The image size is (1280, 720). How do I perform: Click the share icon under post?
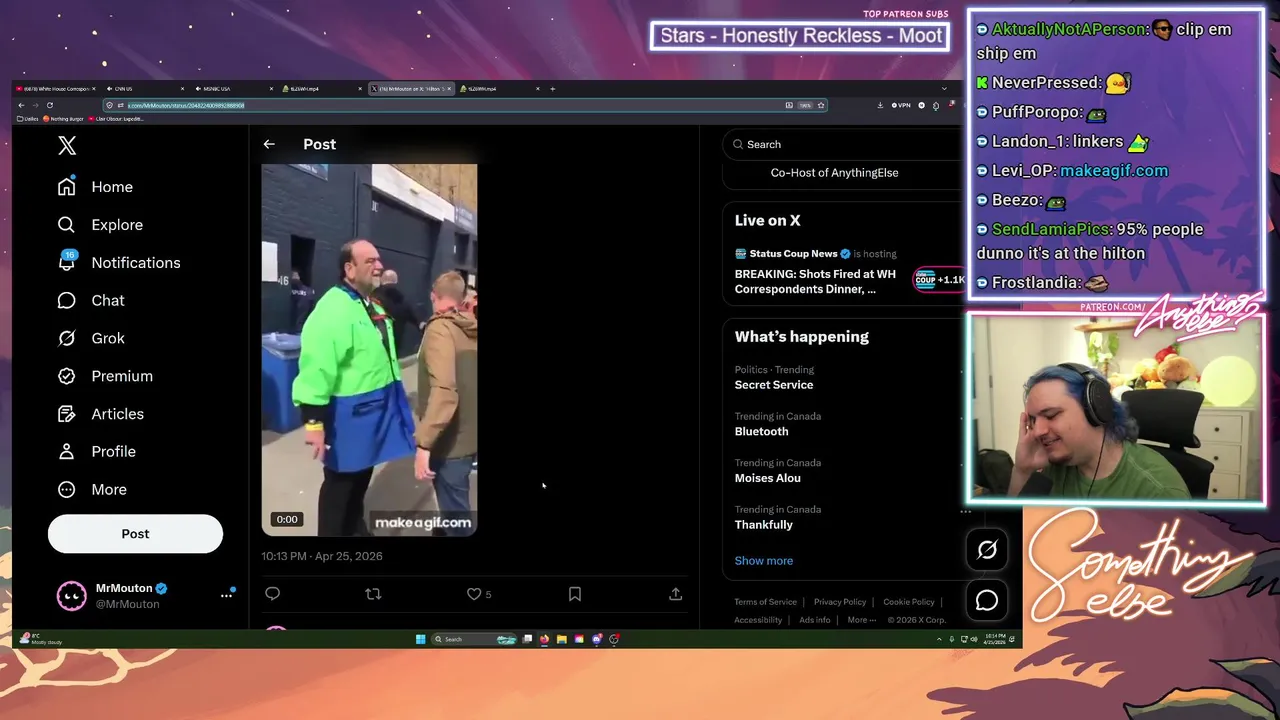676,594
